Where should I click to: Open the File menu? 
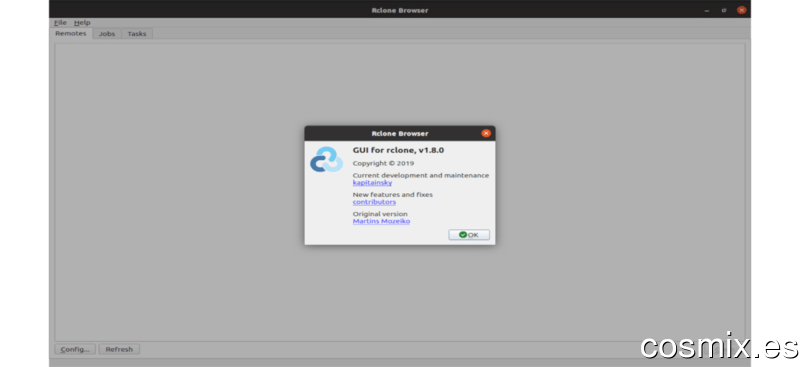point(60,22)
